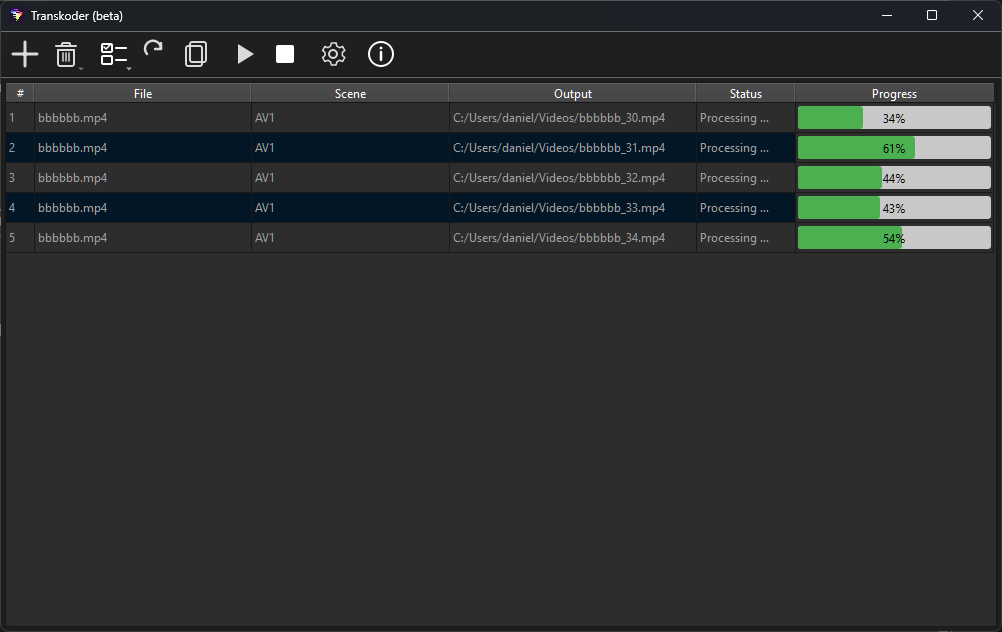Open settings with the gear icon
The image size is (1002, 632).
[x=334, y=54]
